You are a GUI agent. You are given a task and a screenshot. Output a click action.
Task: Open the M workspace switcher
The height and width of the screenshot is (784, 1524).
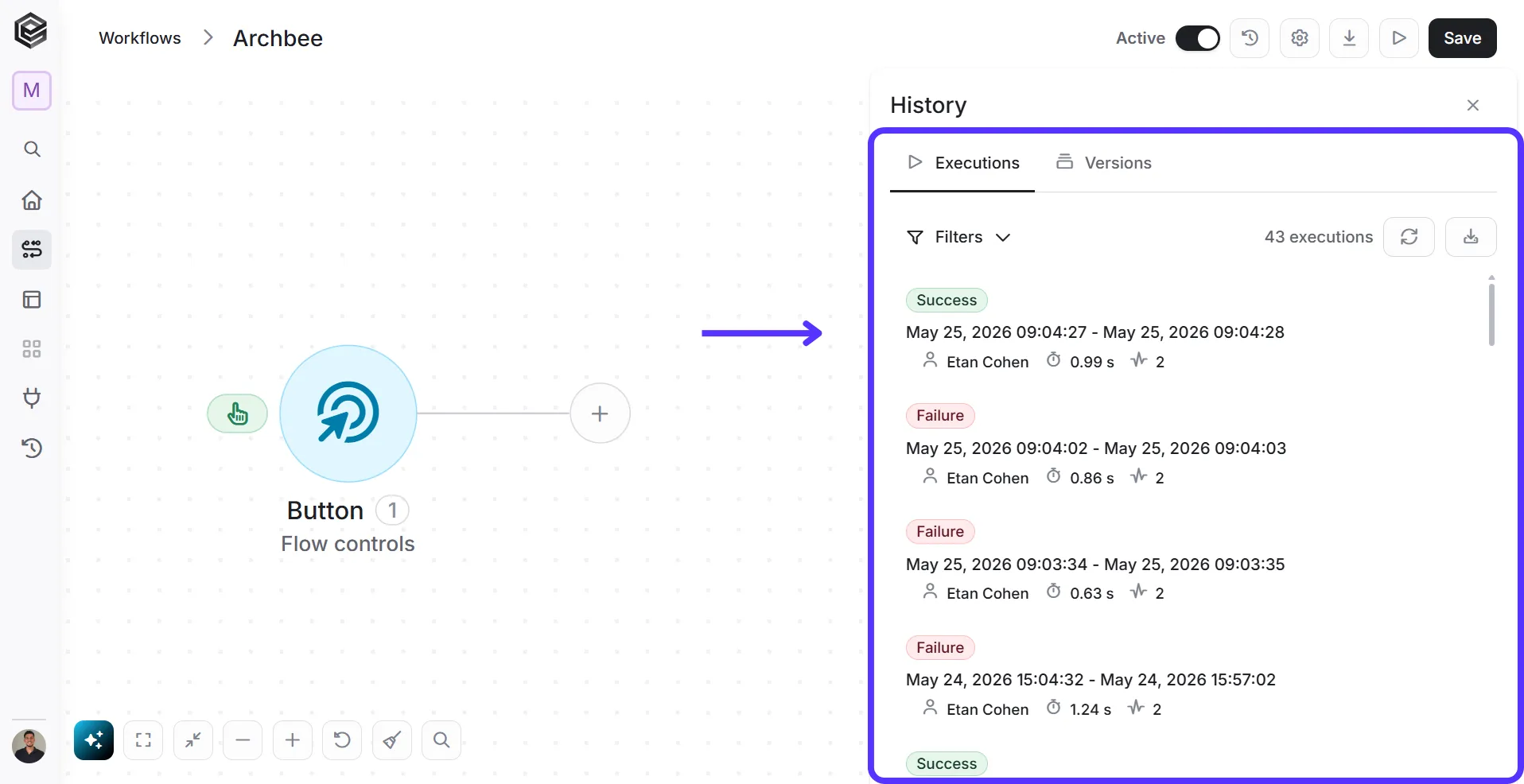click(x=32, y=91)
